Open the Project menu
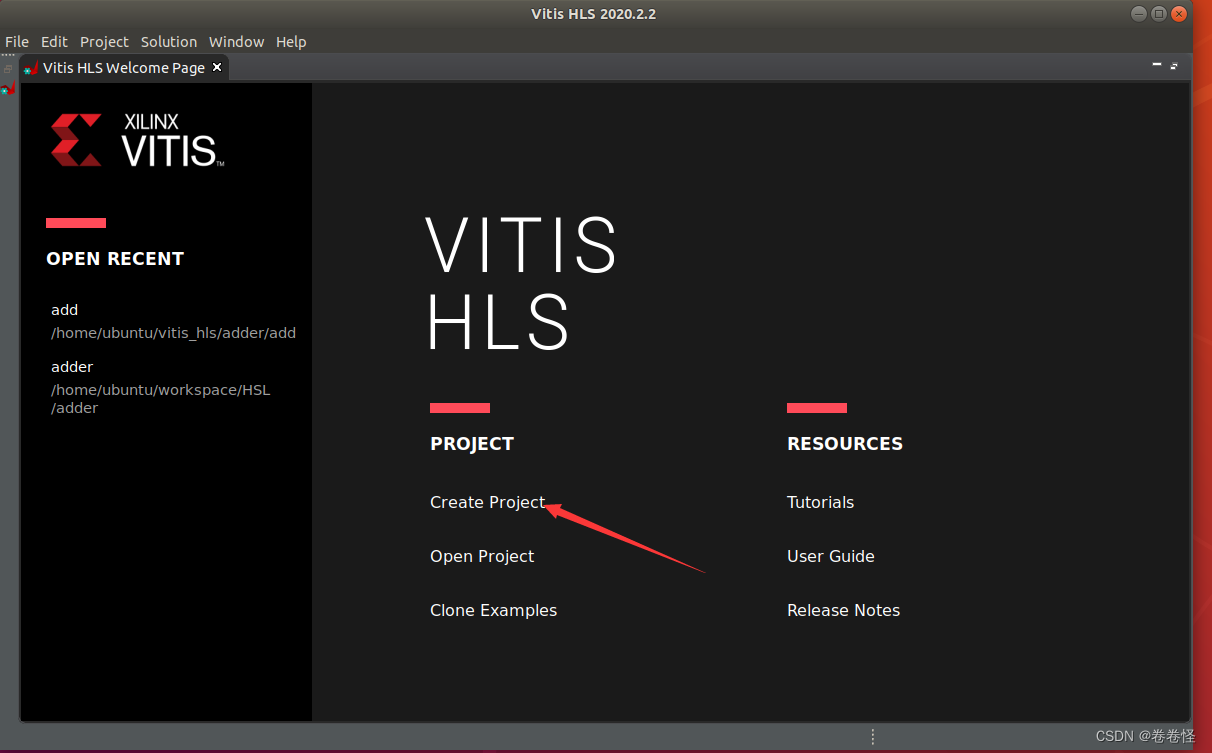Viewport: 1212px width, 753px height. (x=103, y=42)
